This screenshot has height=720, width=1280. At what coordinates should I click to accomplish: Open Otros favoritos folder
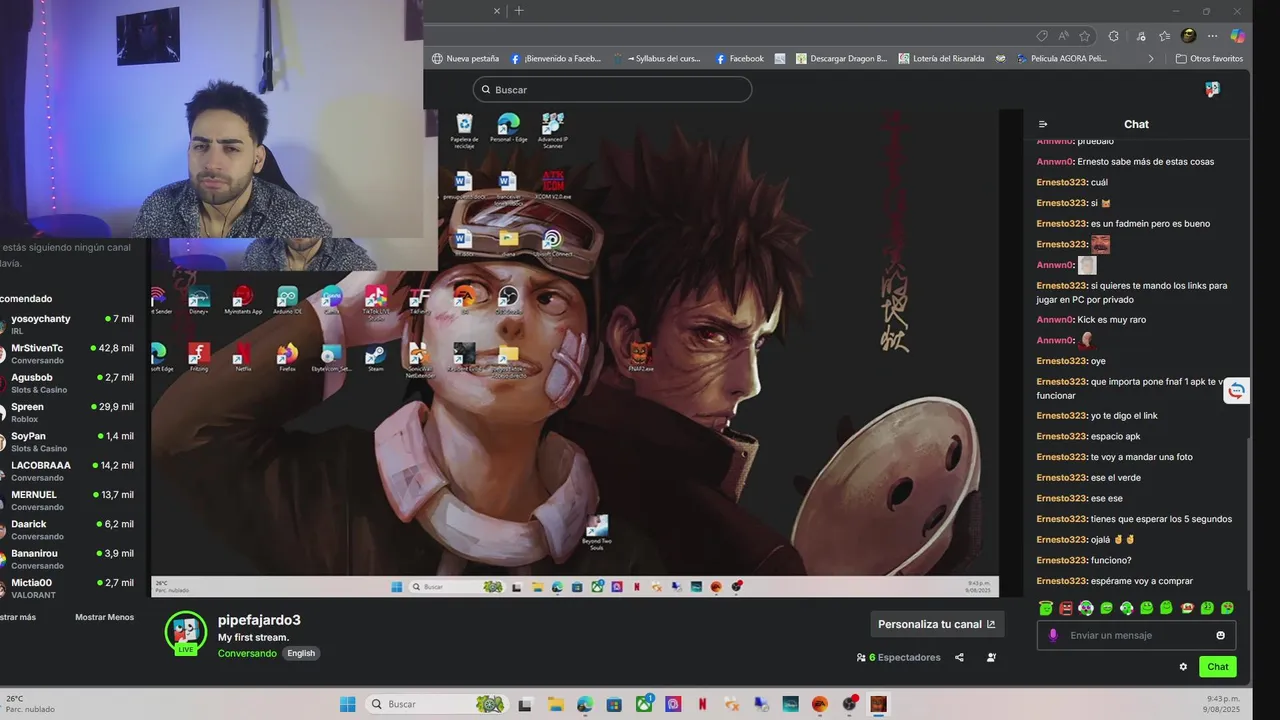1209,59
